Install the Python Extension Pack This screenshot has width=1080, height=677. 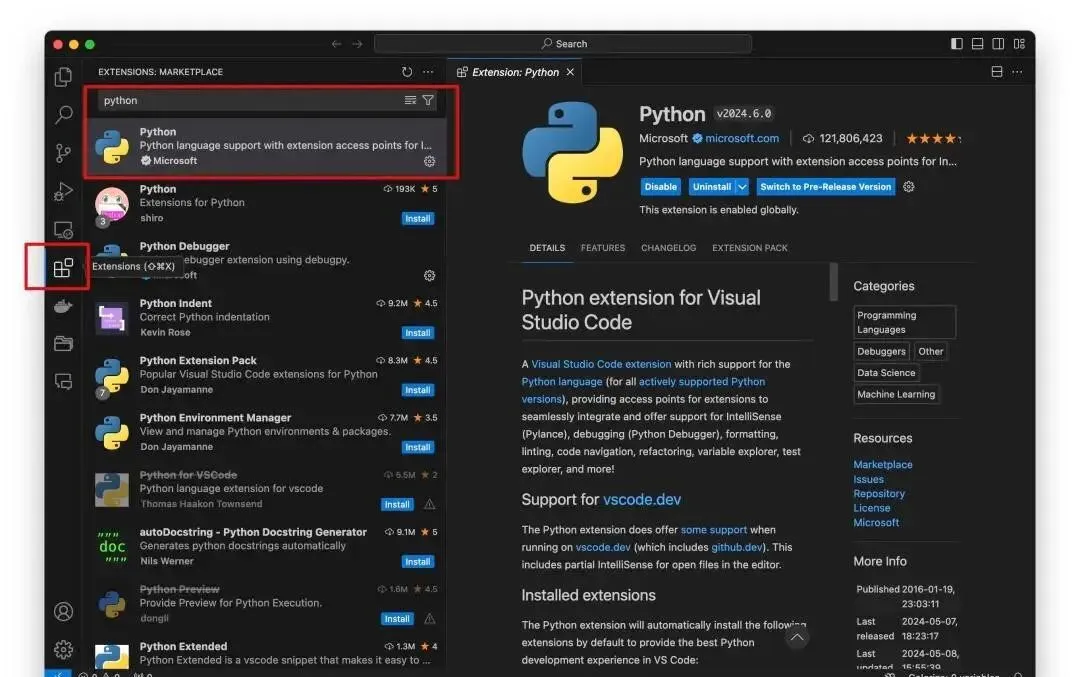(417, 390)
